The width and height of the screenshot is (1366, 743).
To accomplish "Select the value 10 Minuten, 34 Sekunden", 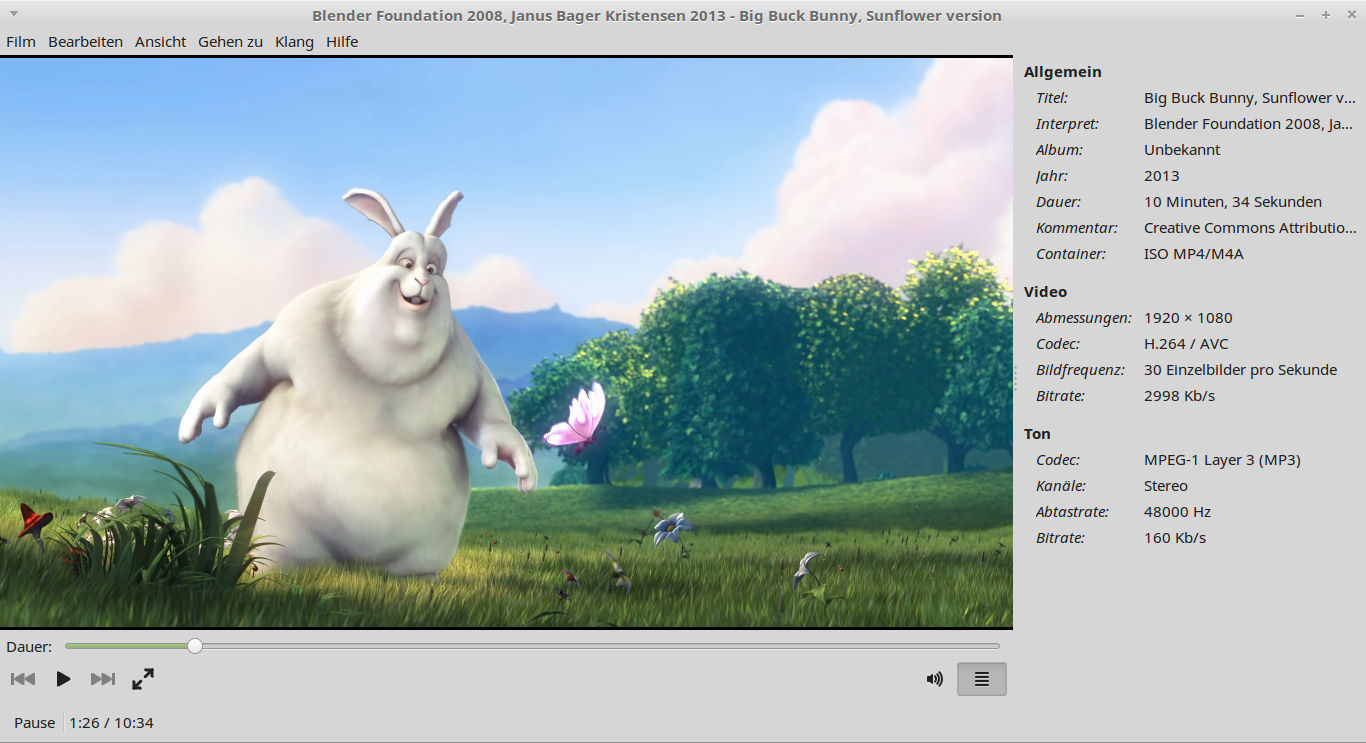I will [x=1233, y=202].
